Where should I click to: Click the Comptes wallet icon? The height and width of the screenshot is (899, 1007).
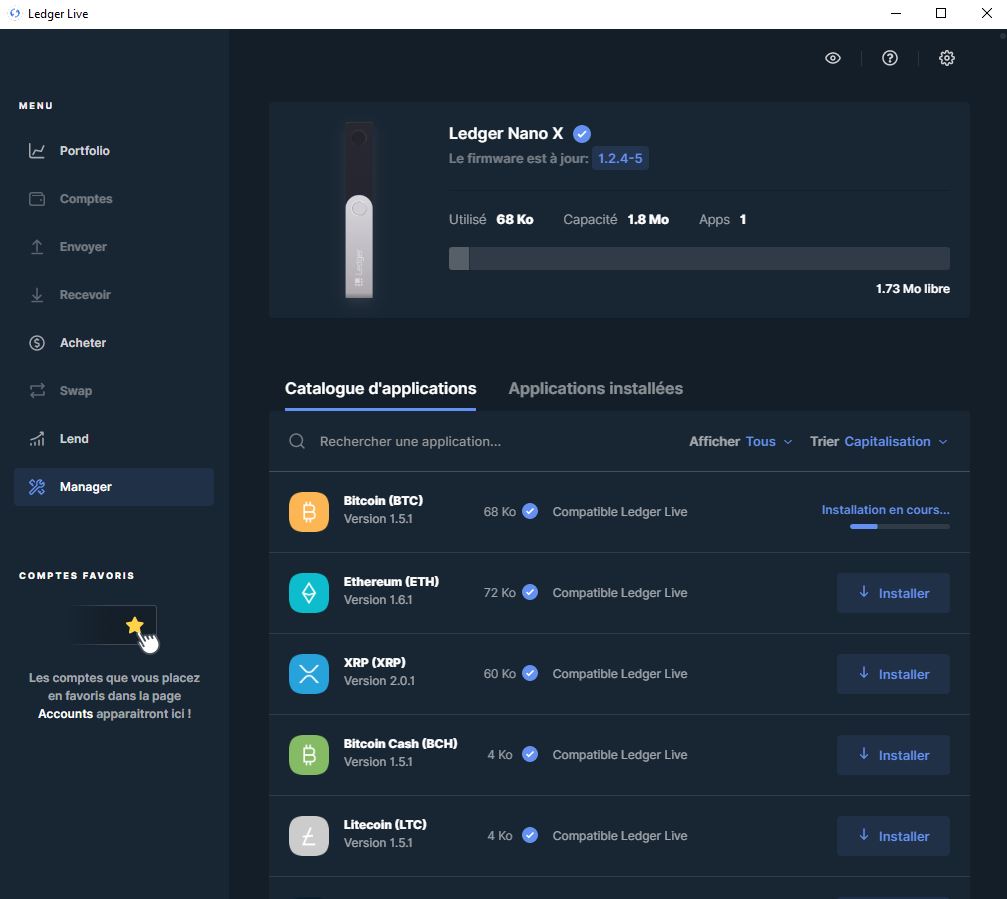pos(37,199)
